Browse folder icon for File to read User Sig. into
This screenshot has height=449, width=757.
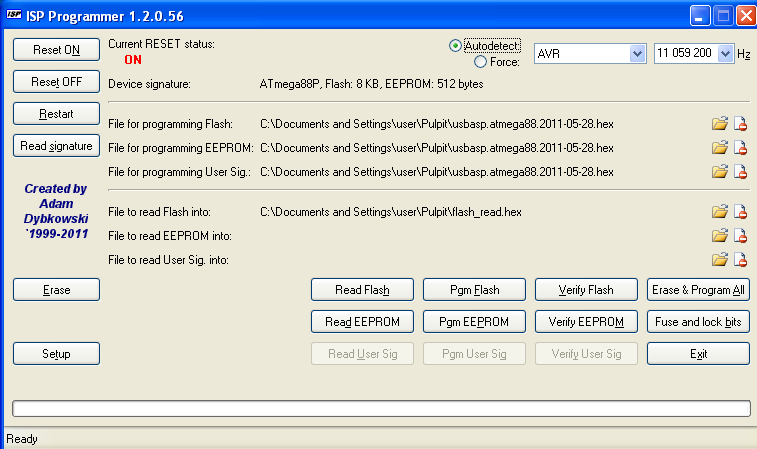pyautogui.click(x=719, y=260)
